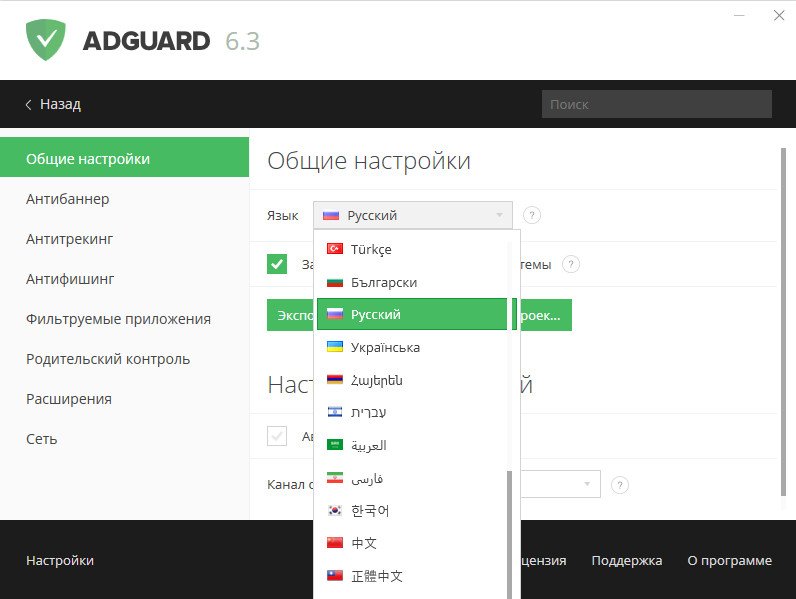796x599 pixels.
Task: Collapse the Язык language dropdown arrow
Action: pos(500,215)
